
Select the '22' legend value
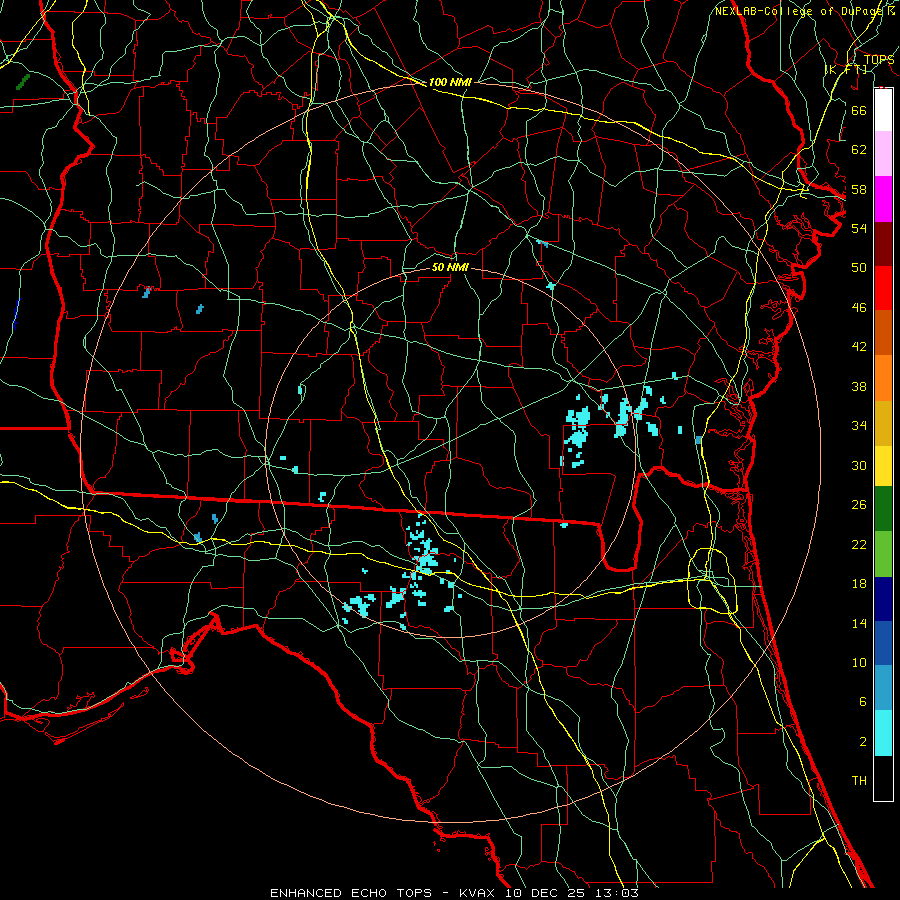(x=859, y=544)
